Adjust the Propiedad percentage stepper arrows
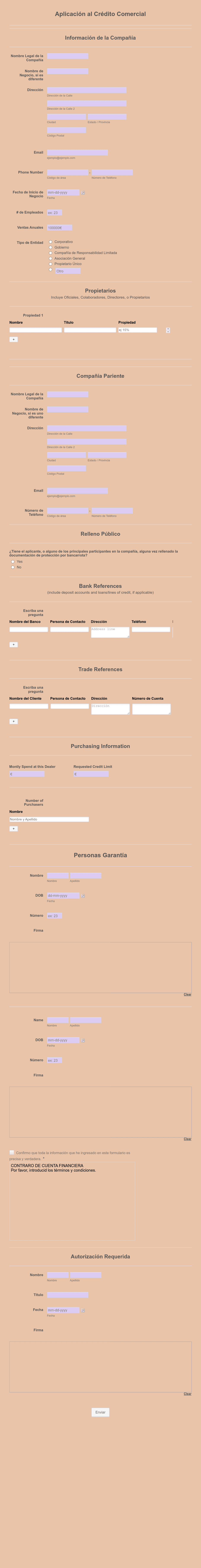Screen dimensions: 201x1568 [x=167, y=330]
